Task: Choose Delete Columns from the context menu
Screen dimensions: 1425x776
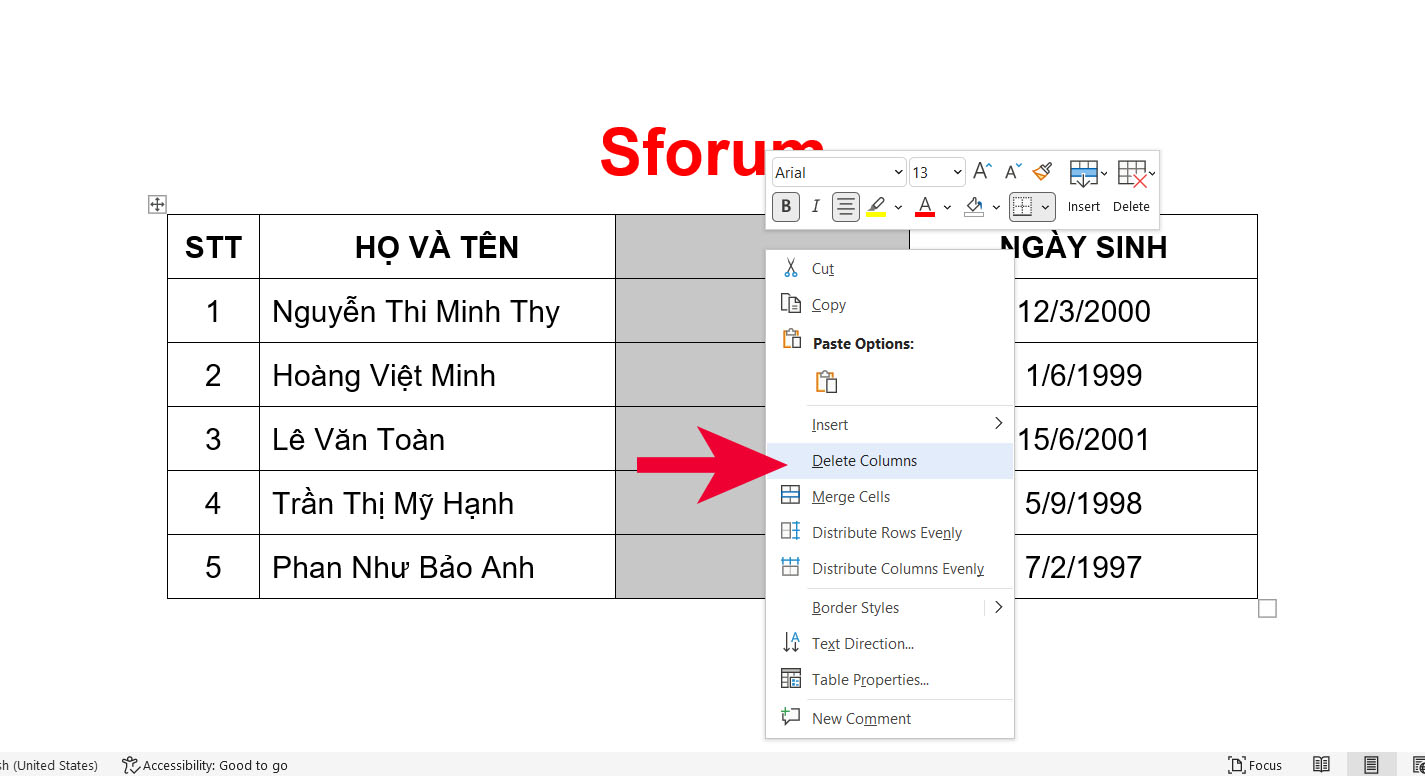Action: [x=864, y=461]
